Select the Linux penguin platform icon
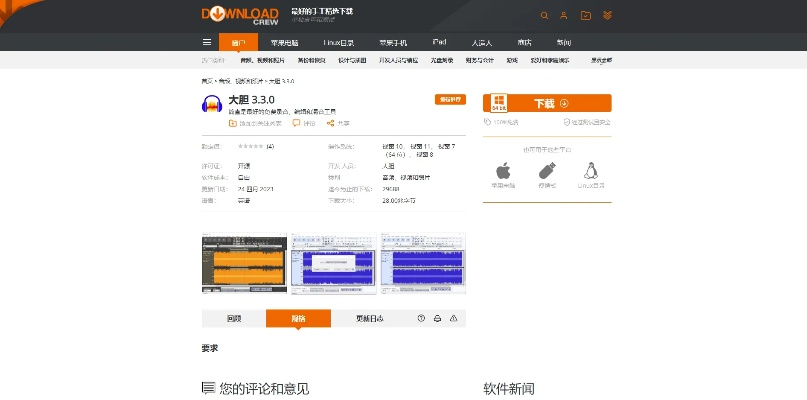 (591, 171)
